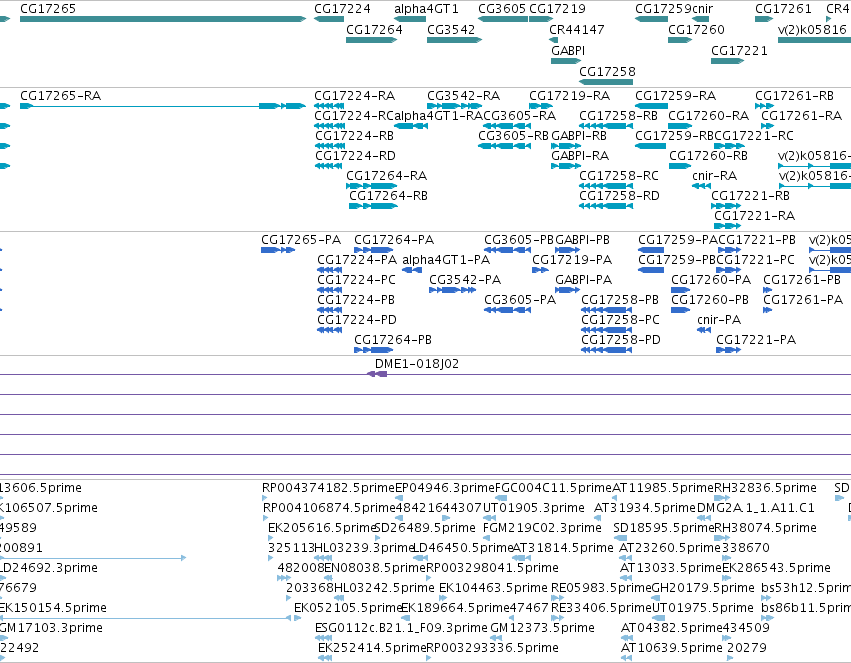Click the EP04946.3prime EST label
The width and height of the screenshot is (851, 663).
pyautogui.click(x=445, y=488)
